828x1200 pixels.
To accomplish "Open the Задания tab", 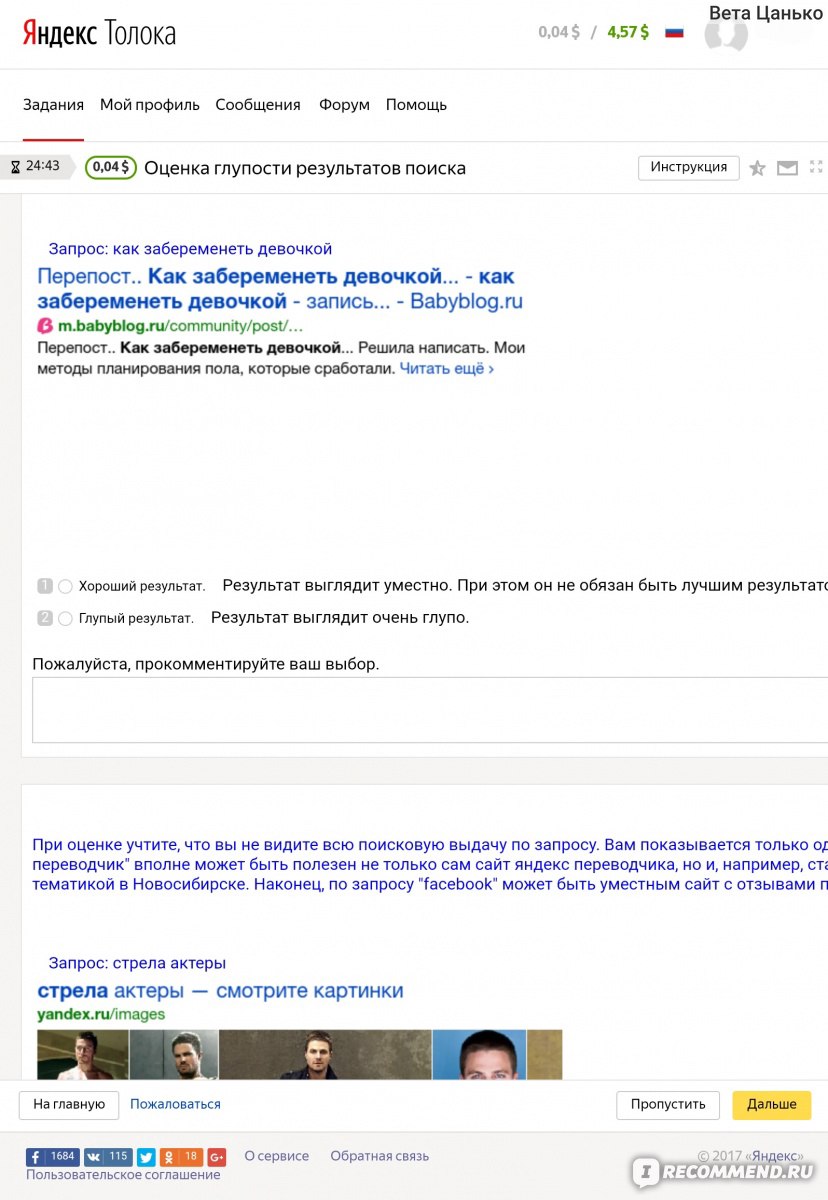I will click(x=54, y=105).
